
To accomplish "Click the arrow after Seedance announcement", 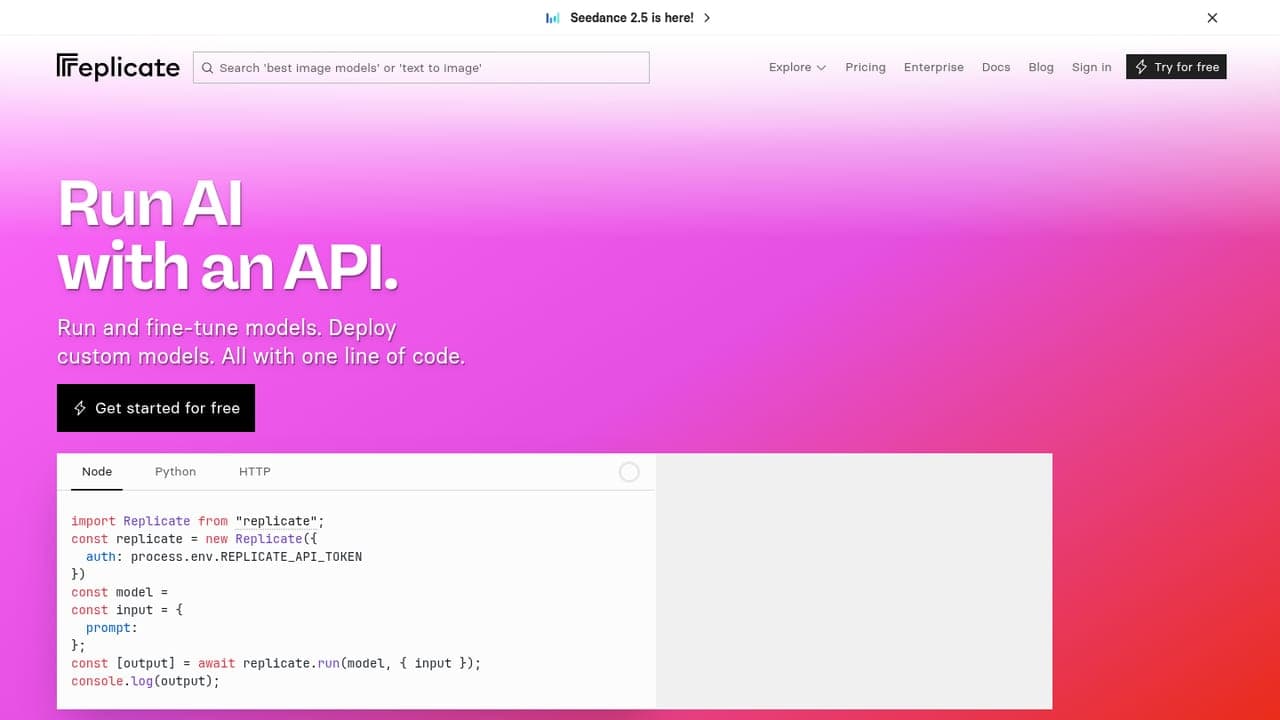I will click(x=707, y=18).
